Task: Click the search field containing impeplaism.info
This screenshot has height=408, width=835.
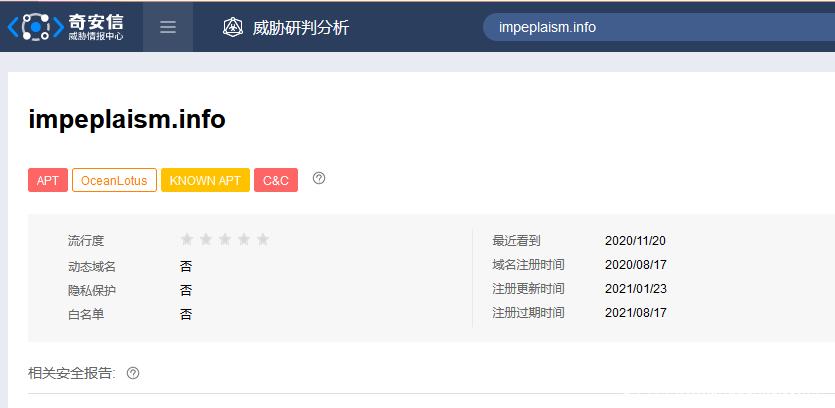Action: (650, 27)
